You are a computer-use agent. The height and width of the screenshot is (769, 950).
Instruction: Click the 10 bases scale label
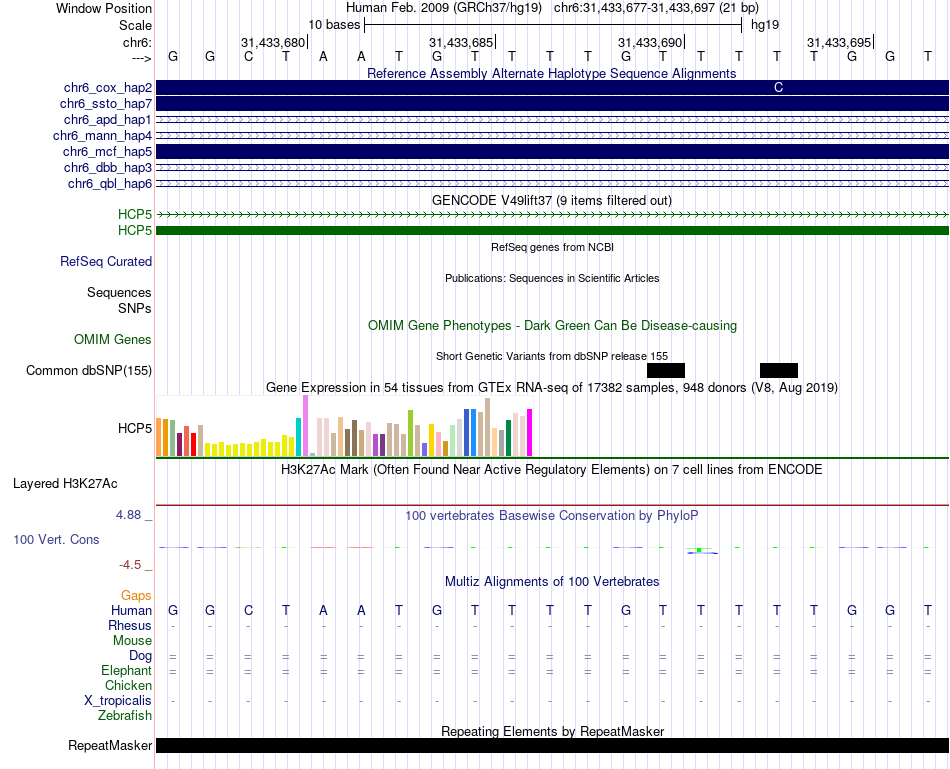pos(334,25)
